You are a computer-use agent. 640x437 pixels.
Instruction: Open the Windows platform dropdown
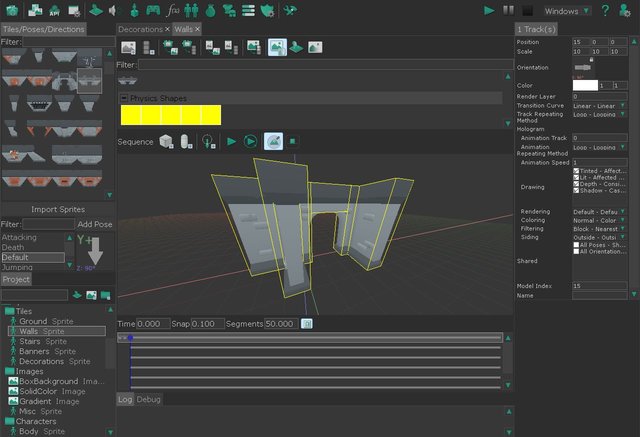click(x=567, y=11)
